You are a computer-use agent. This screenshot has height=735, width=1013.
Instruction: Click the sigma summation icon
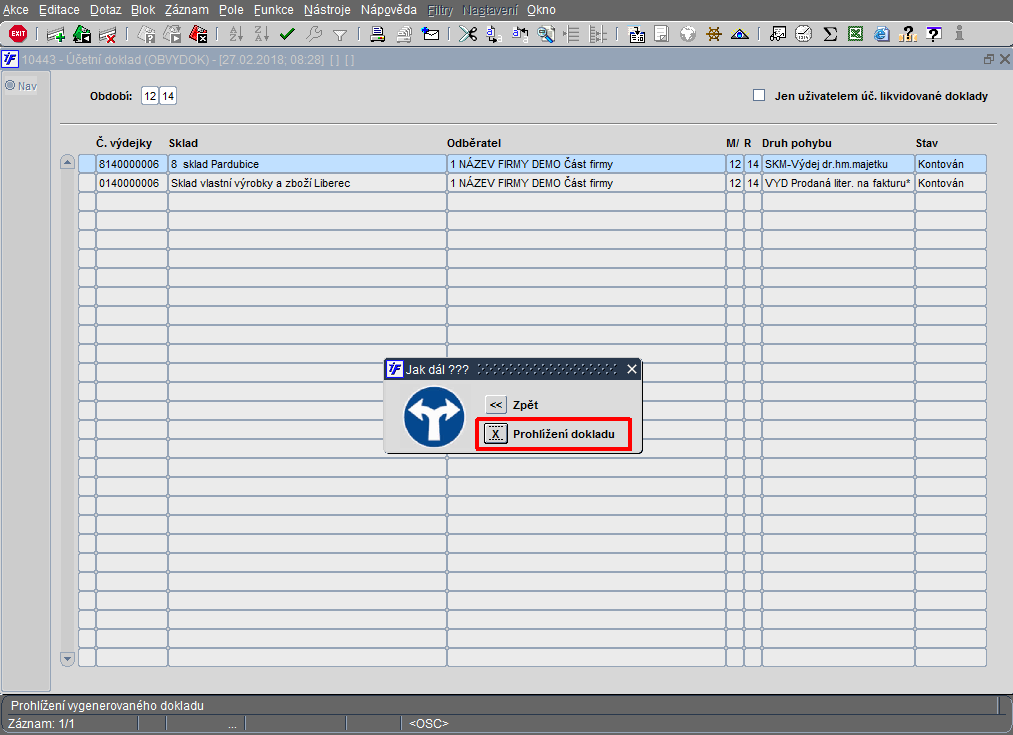[x=830, y=34]
